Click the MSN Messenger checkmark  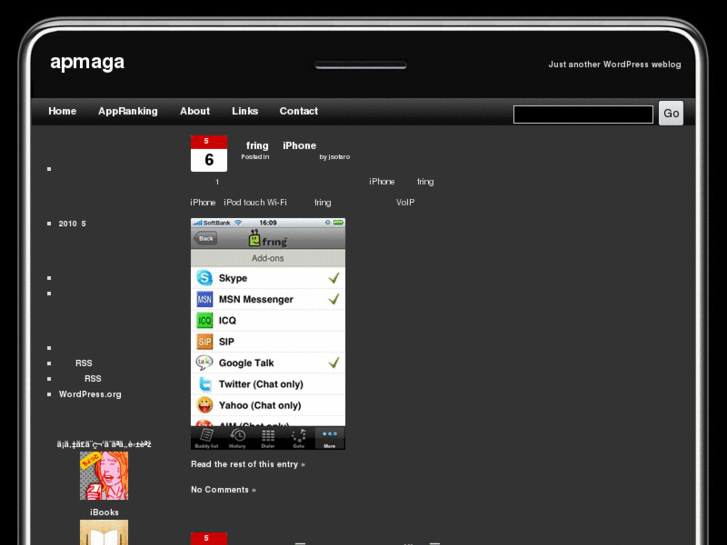[x=334, y=299]
